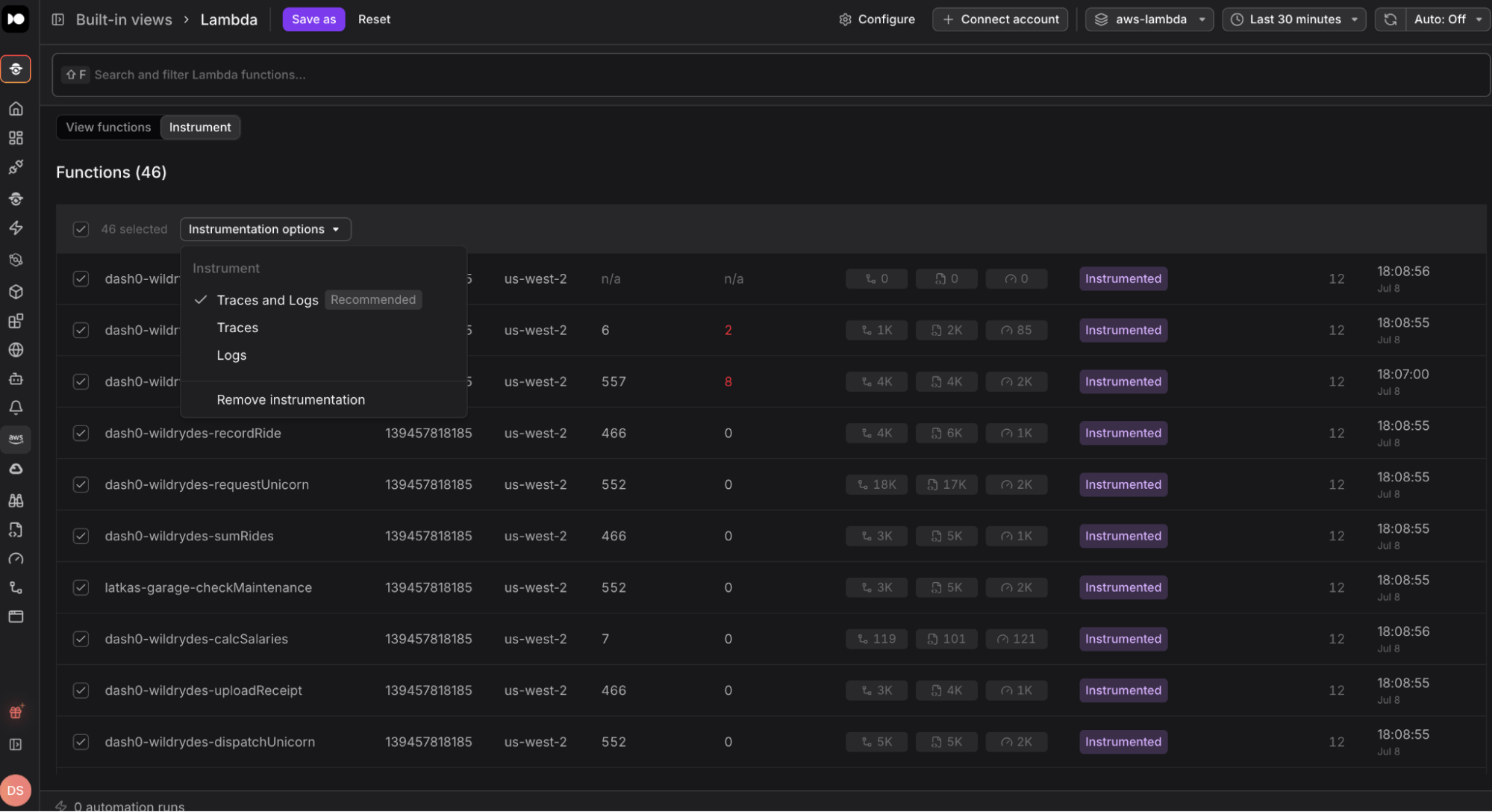This screenshot has width=1492, height=812.
Task: Click the Functions (46) heading
Action: tap(111, 172)
